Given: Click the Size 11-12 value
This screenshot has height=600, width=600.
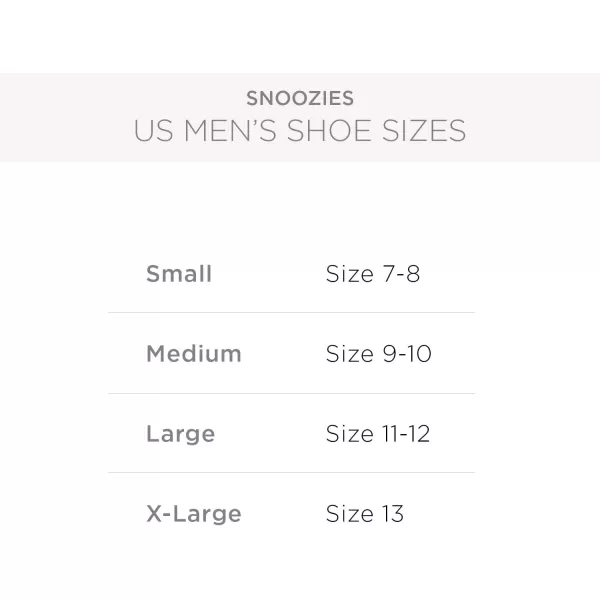Looking at the screenshot, I should (x=378, y=434).
